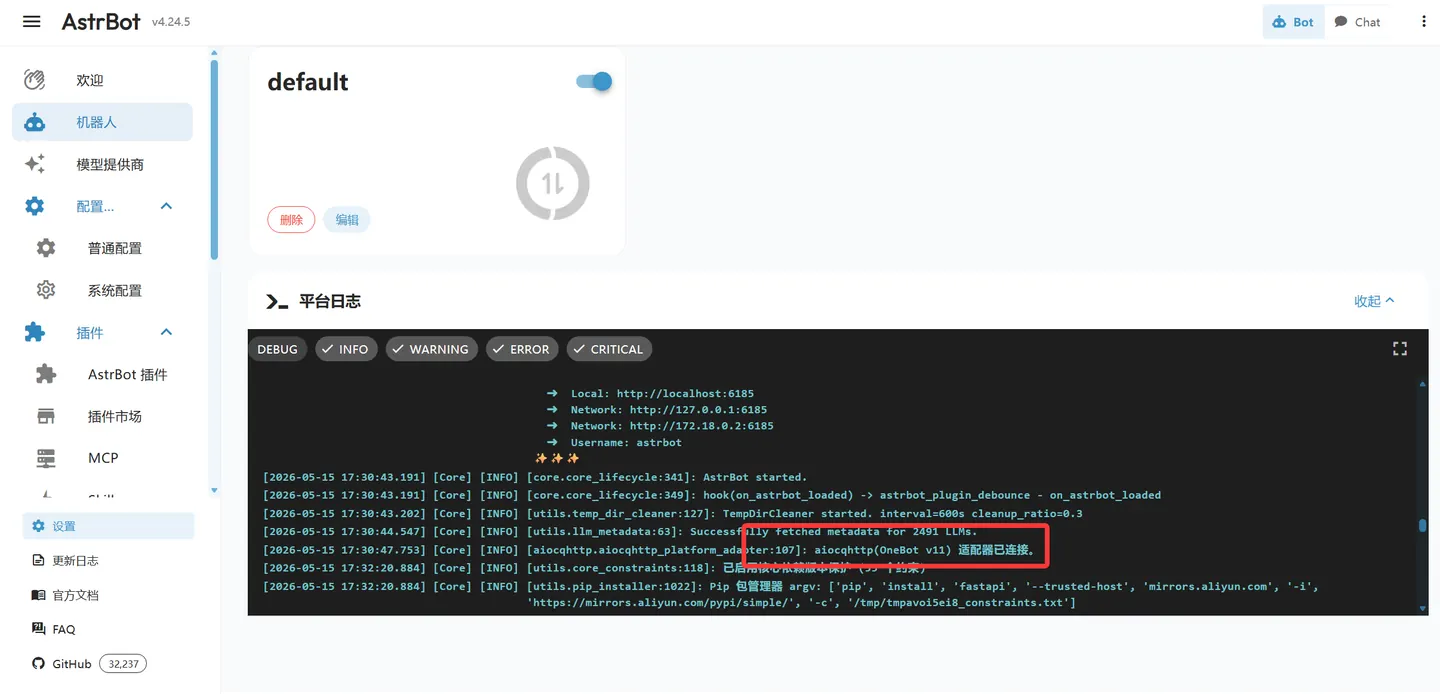Expand log console to fullscreen
The width and height of the screenshot is (1440, 694).
tap(1400, 349)
